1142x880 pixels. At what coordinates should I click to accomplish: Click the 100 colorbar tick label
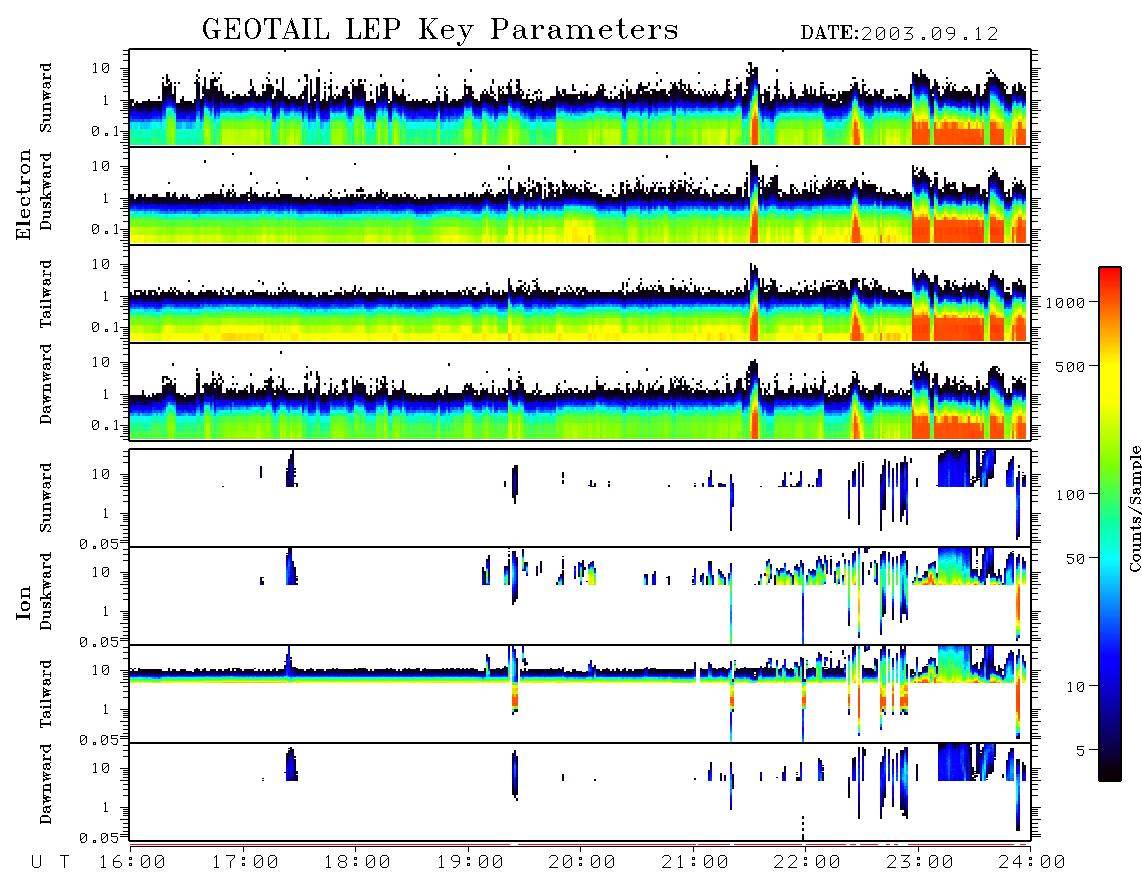[1070, 495]
